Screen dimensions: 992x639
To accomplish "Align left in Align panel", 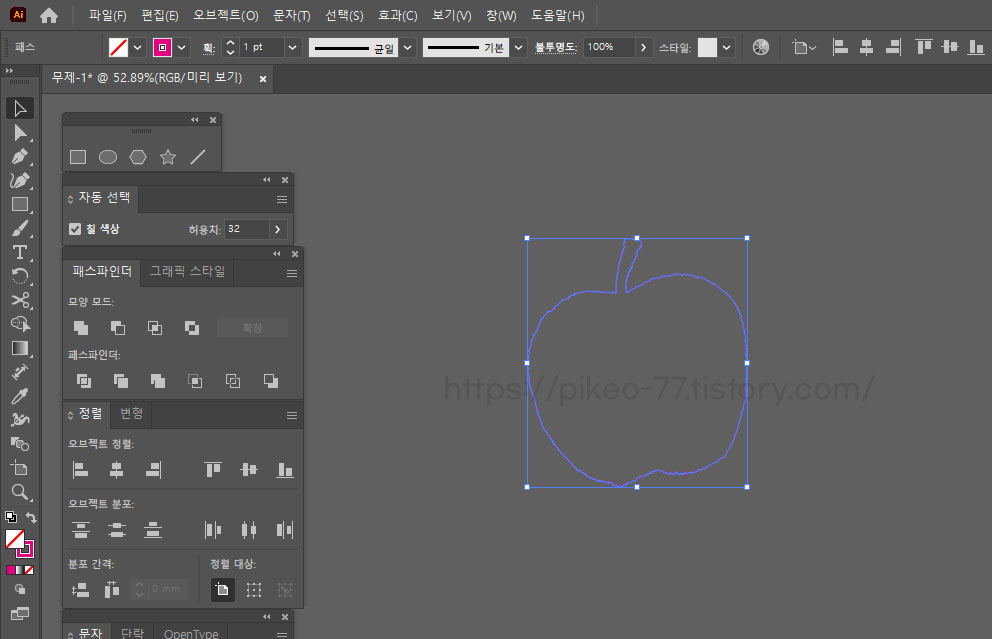I will tap(80, 469).
